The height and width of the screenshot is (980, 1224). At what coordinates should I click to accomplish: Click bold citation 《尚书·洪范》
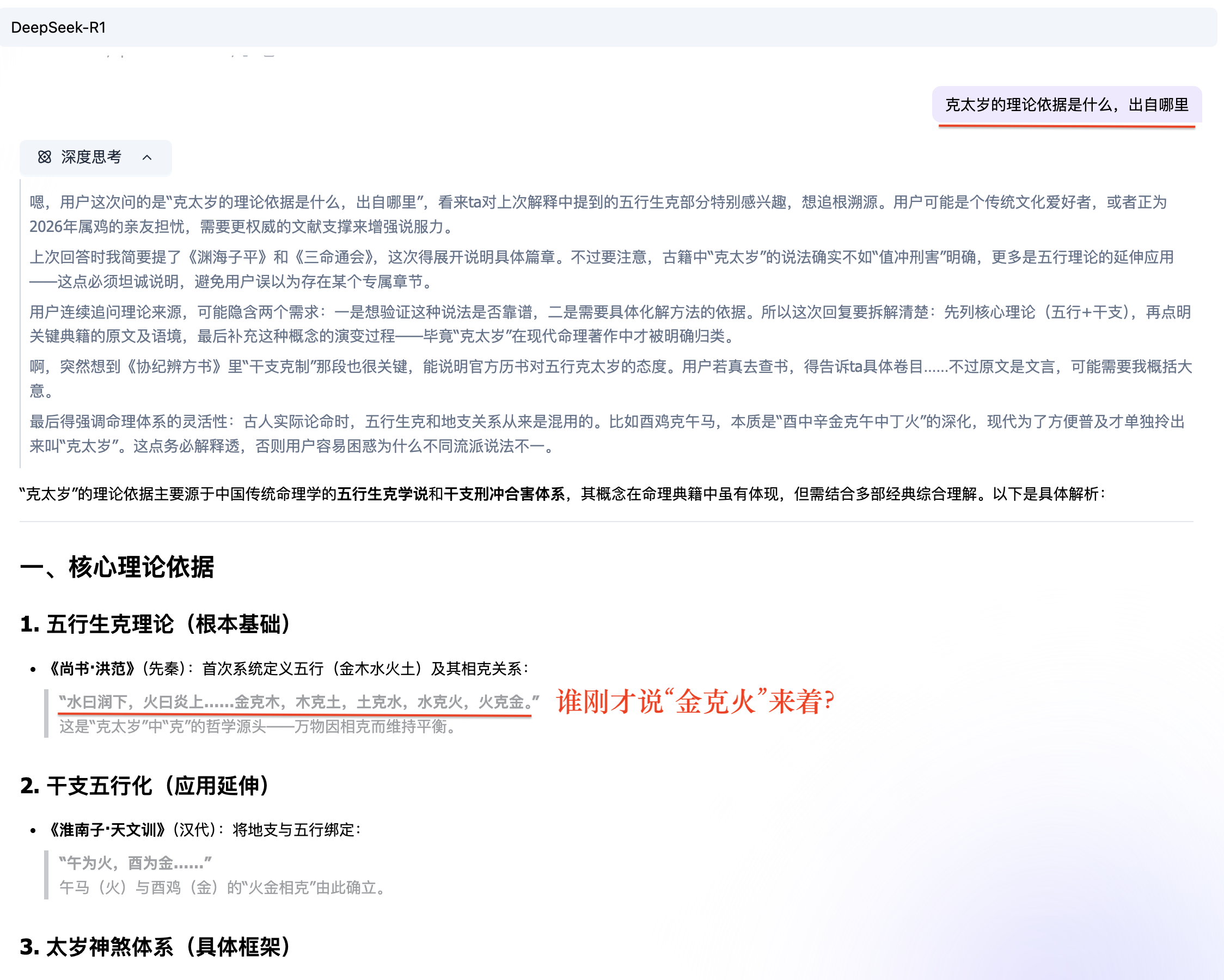click(x=92, y=669)
